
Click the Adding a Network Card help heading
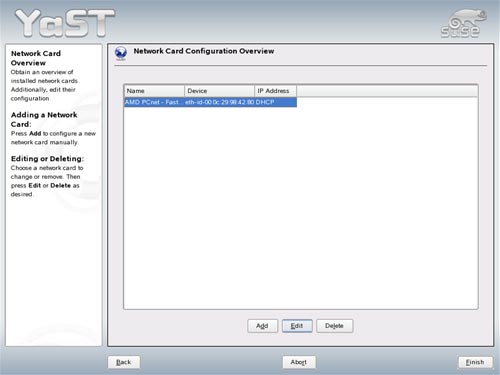(x=44, y=119)
